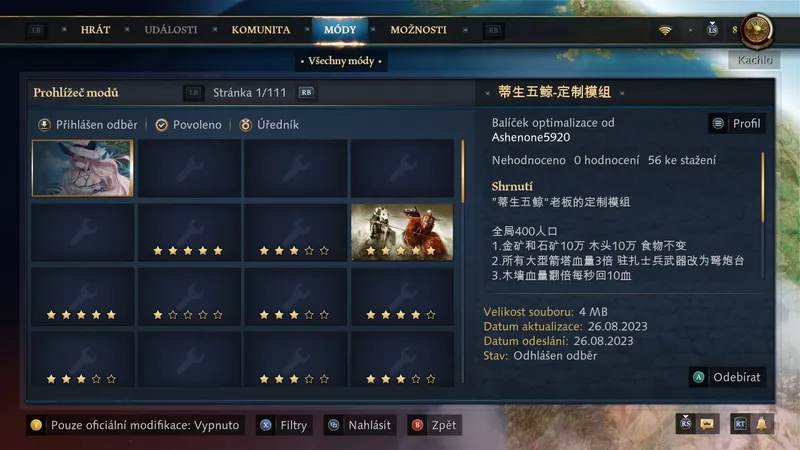Open the Filtry filter options

[285, 425]
